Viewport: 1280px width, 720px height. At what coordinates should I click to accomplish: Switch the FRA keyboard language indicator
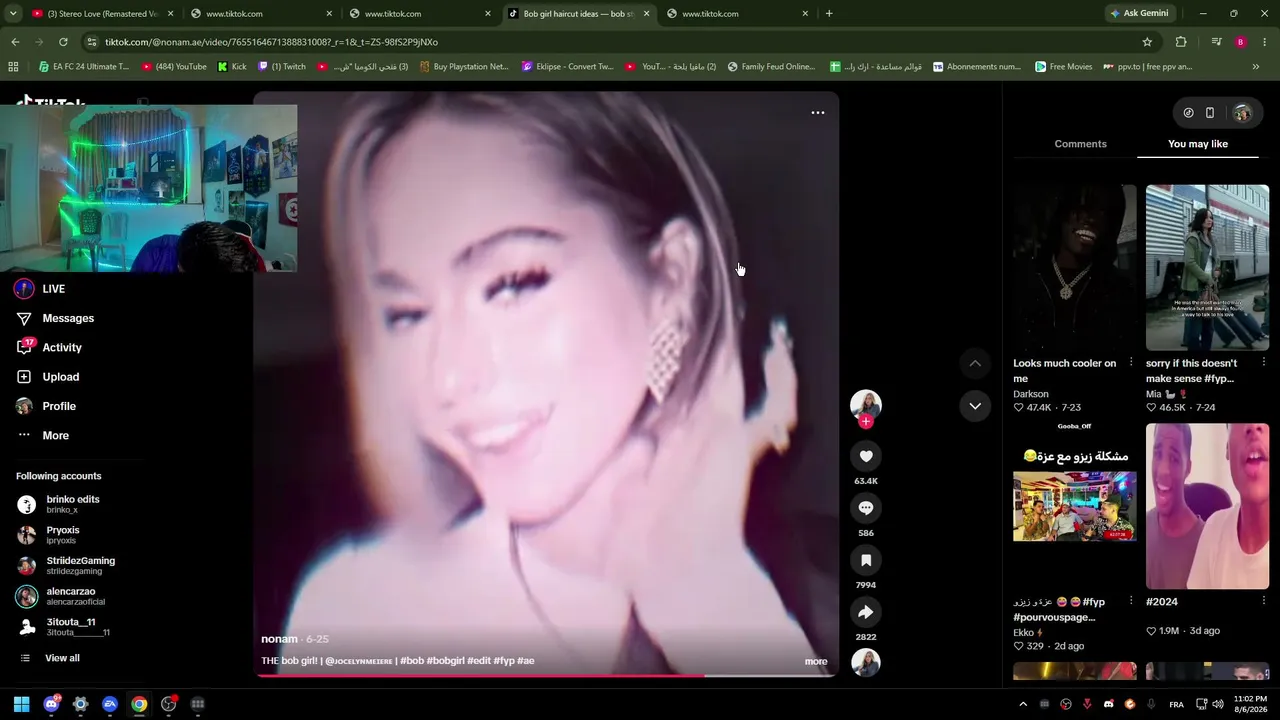(x=1177, y=704)
